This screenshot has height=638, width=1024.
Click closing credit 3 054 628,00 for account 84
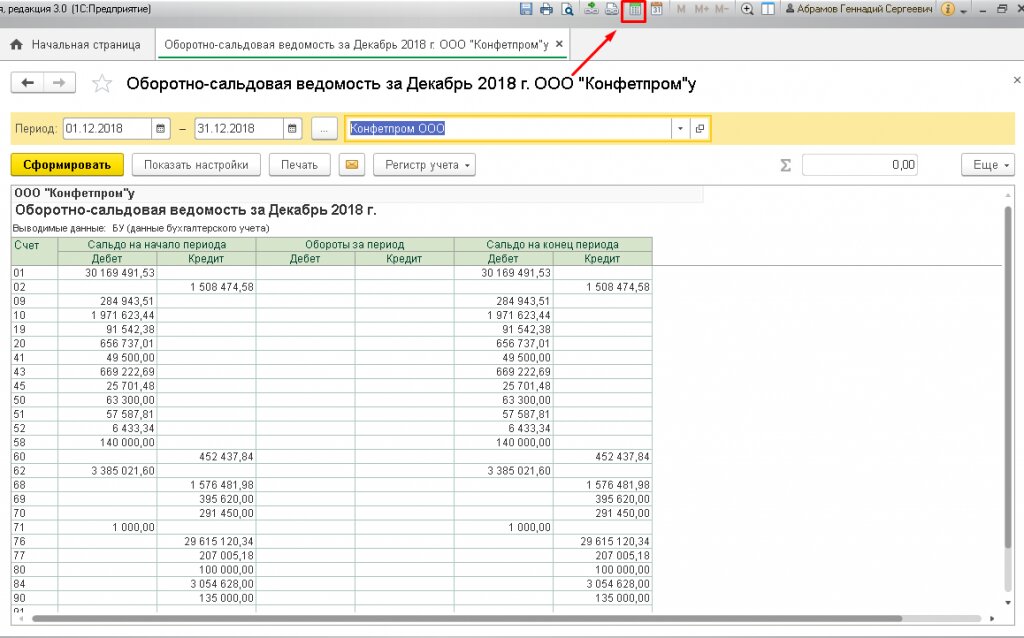tap(603, 584)
